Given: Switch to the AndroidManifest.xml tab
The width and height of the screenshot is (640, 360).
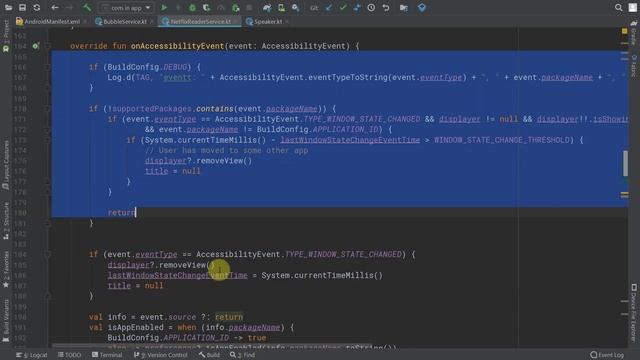Looking at the screenshot, I should click(51, 22).
